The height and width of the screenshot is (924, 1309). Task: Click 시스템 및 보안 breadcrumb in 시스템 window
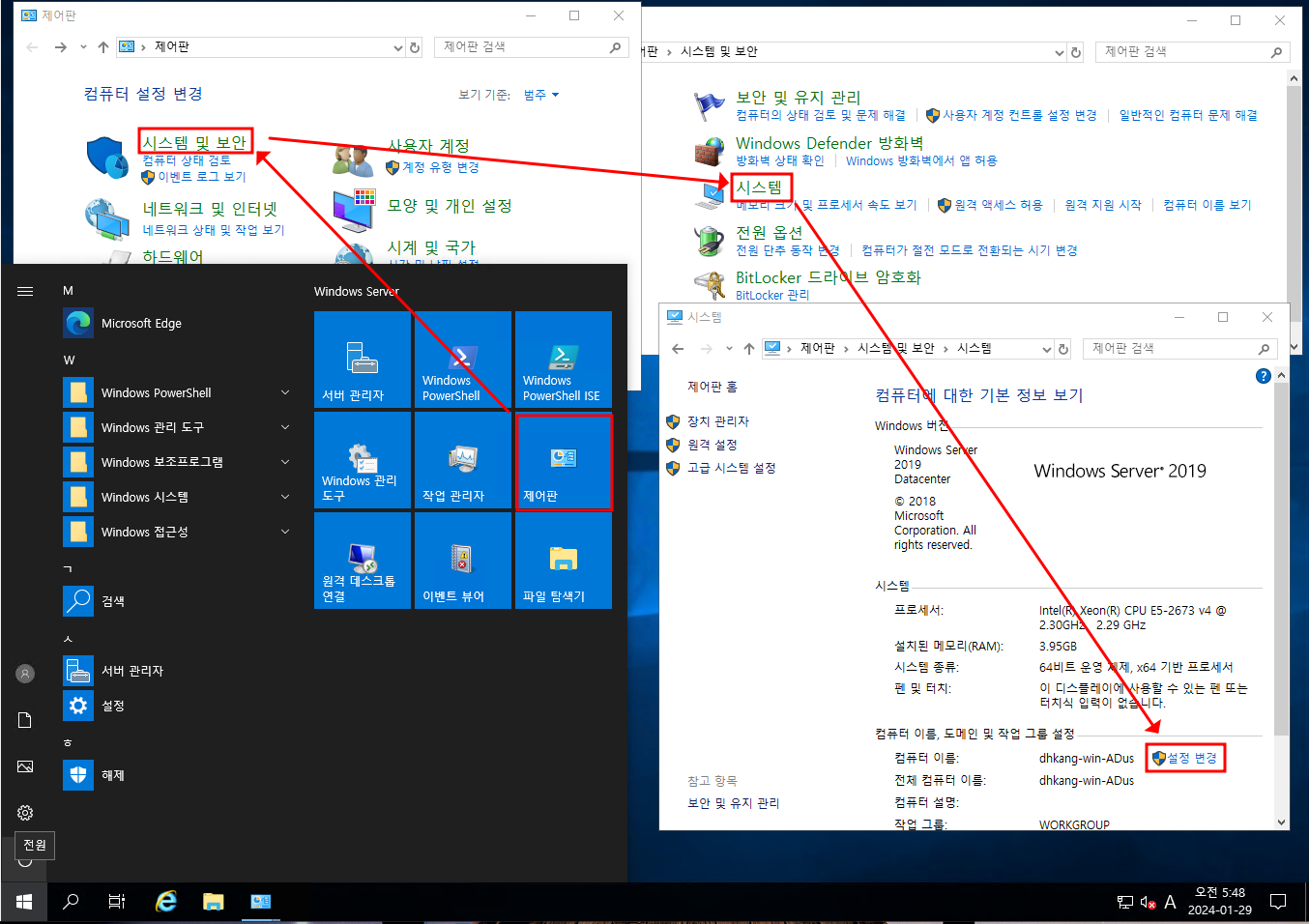tap(896, 348)
